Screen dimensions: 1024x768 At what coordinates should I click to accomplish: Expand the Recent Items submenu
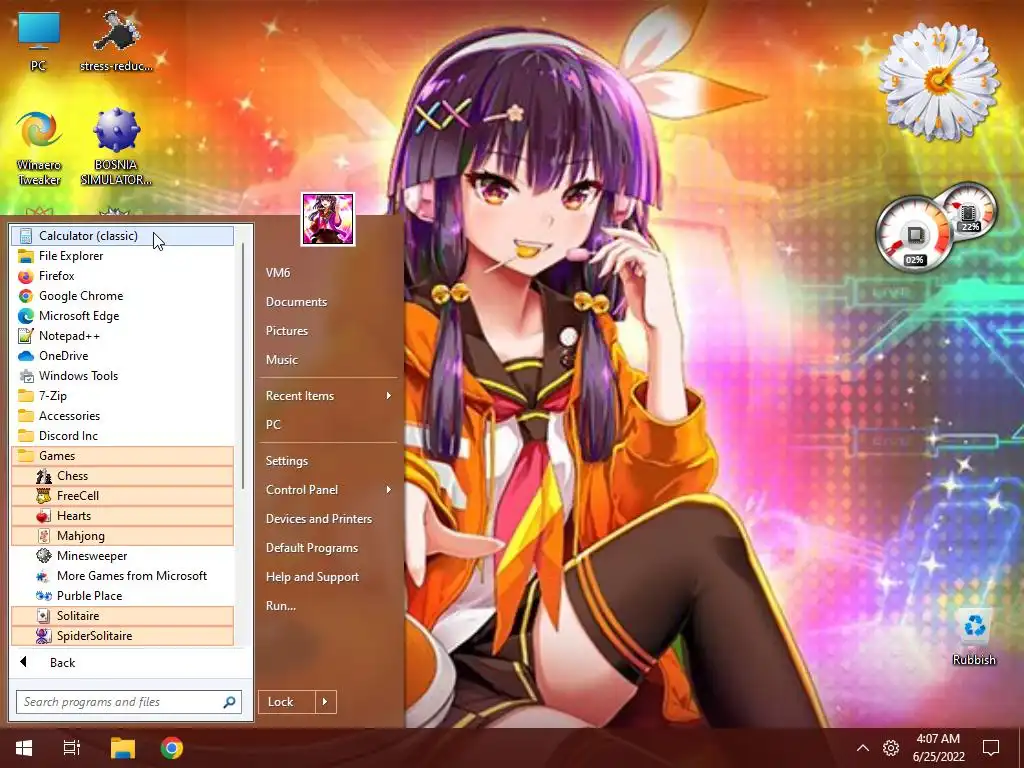click(328, 396)
